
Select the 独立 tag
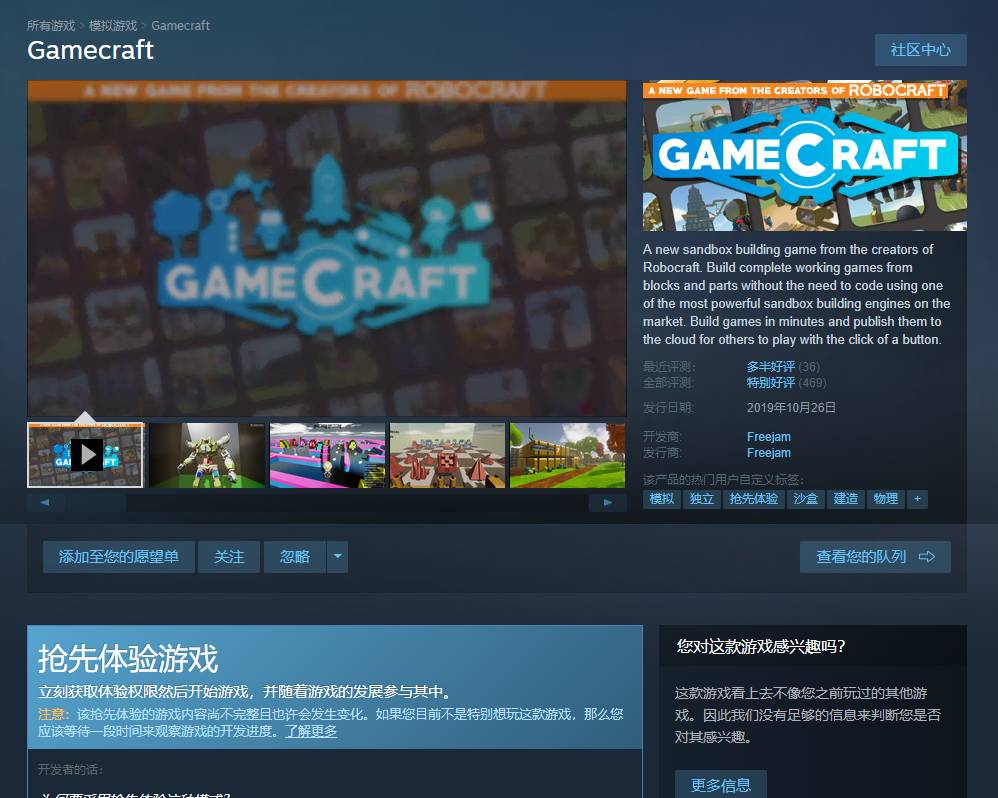(x=702, y=499)
